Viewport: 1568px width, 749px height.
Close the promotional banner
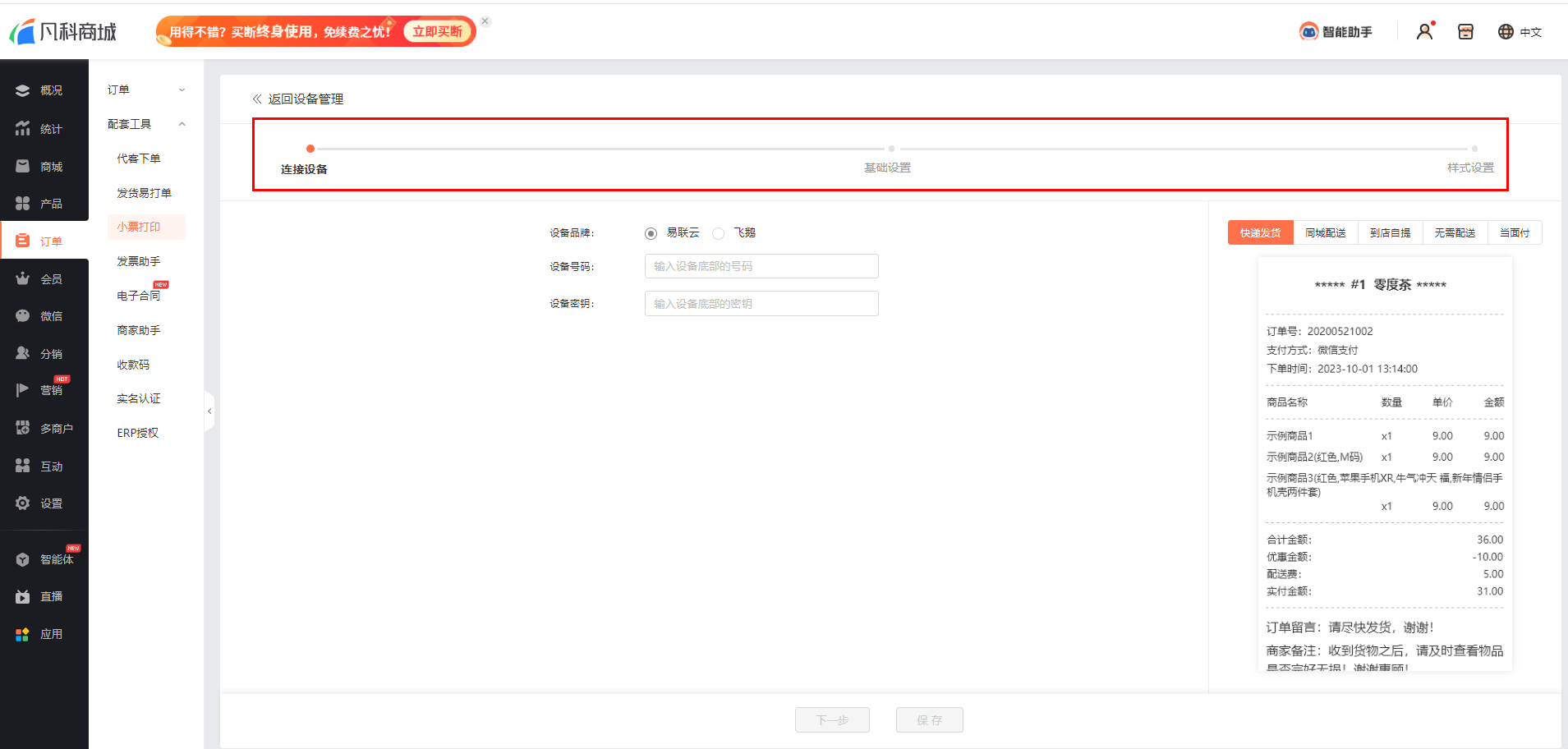click(485, 21)
